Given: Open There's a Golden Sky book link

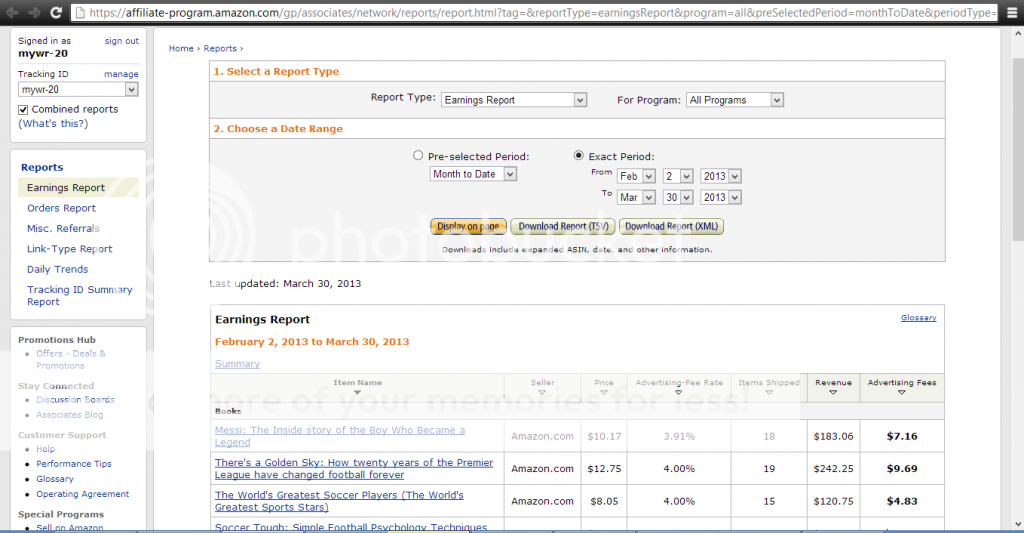Looking at the screenshot, I should pyautogui.click(x=354, y=468).
